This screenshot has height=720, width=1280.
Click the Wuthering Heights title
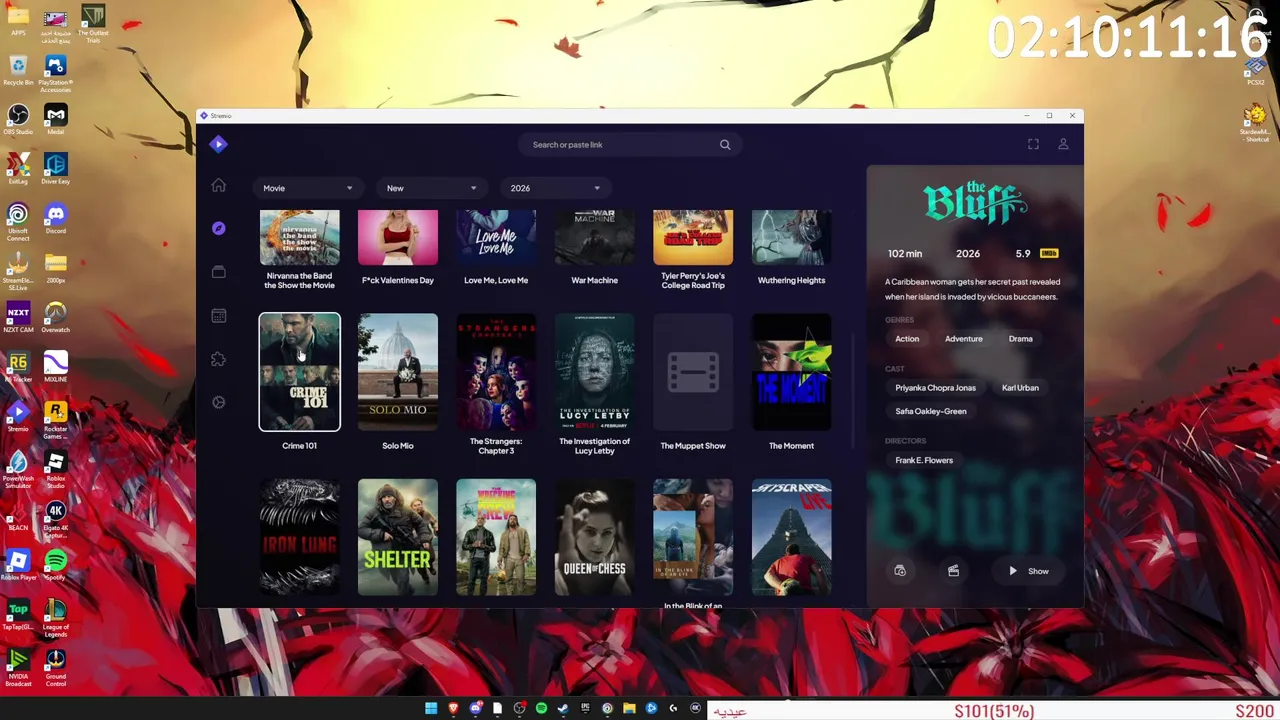click(x=791, y=280)
